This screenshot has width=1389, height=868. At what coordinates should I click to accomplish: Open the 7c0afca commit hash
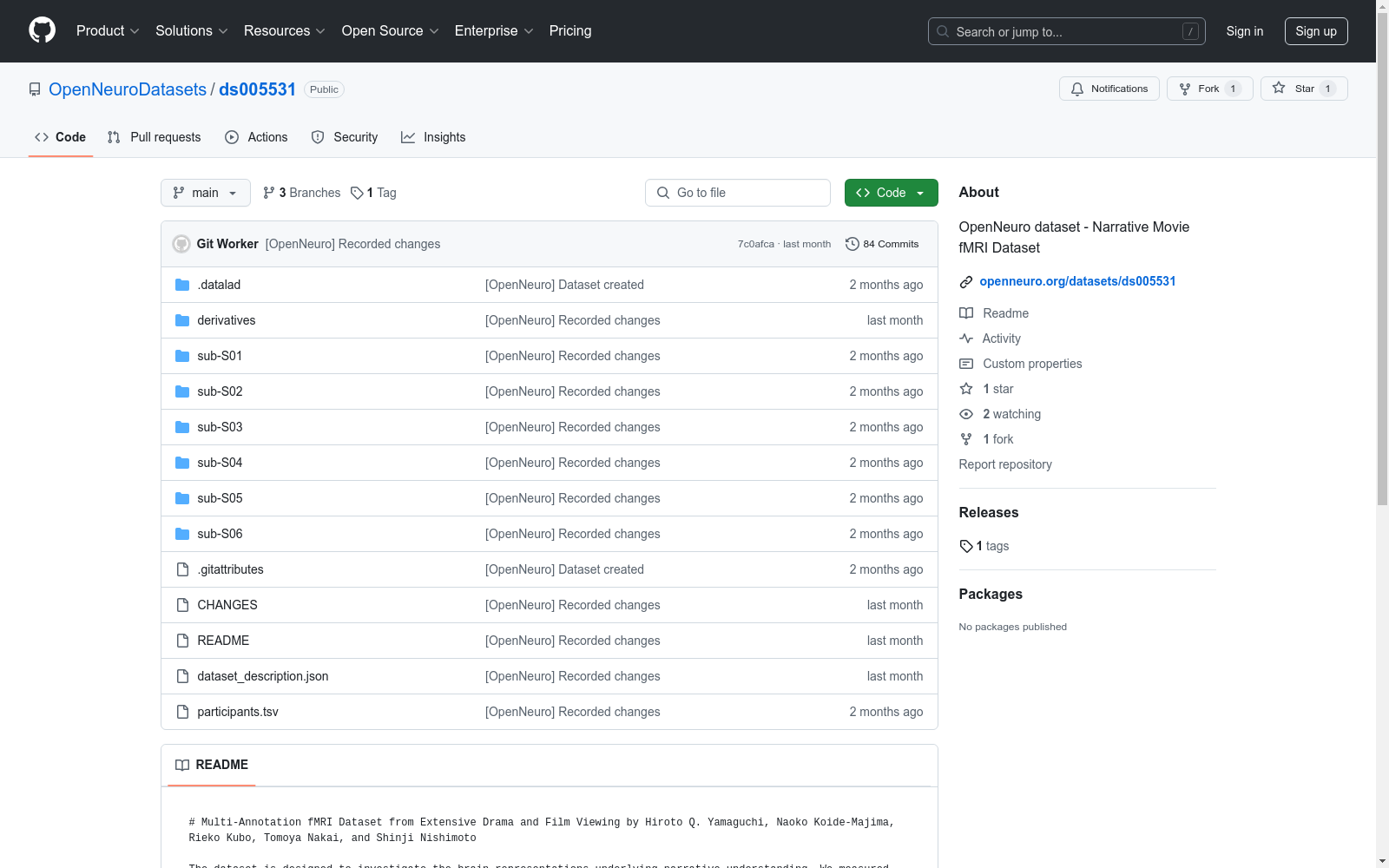click(x=755, y=244)
